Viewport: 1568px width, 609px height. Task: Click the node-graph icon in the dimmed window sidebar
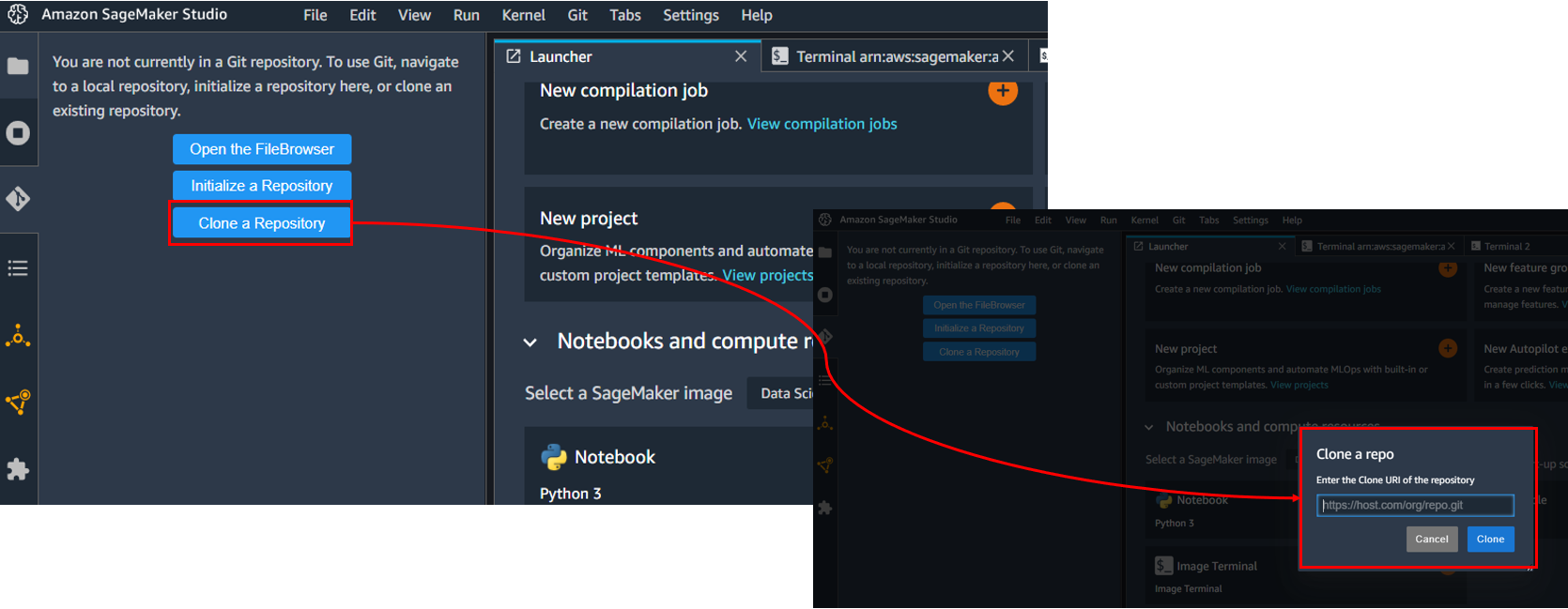(x=825, y=465)
